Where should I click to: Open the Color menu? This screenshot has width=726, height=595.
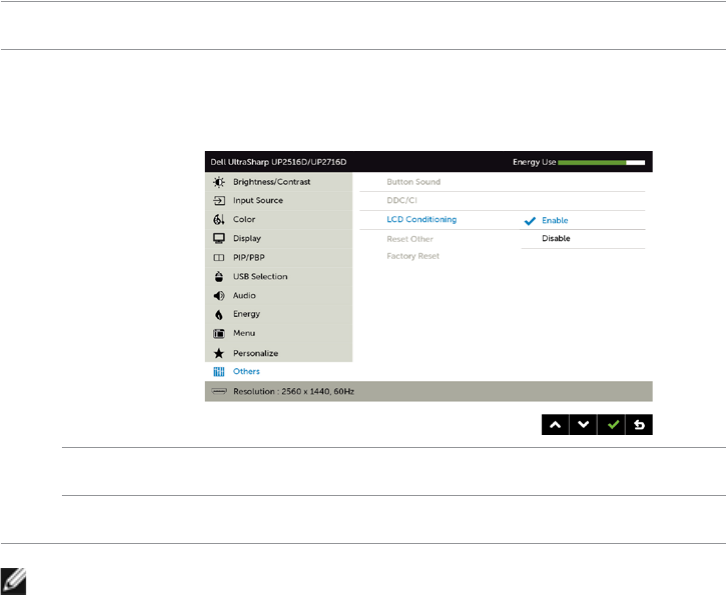278,219
